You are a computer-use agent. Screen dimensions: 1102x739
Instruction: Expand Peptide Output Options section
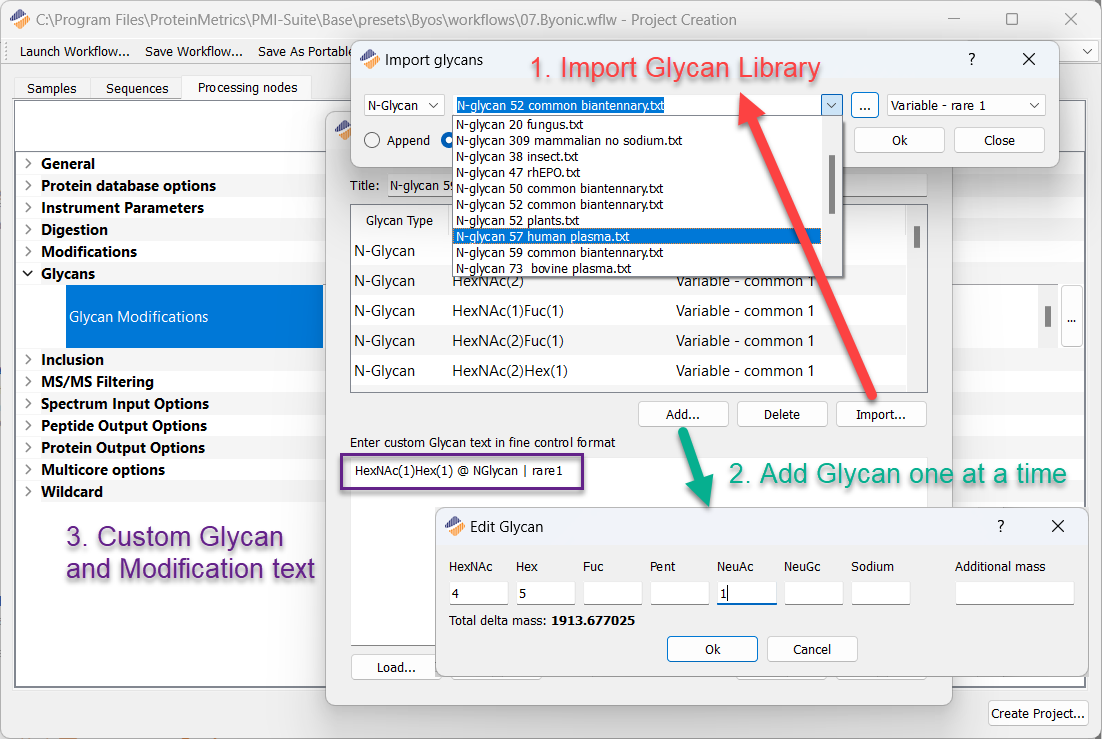[x=28, y=425]
